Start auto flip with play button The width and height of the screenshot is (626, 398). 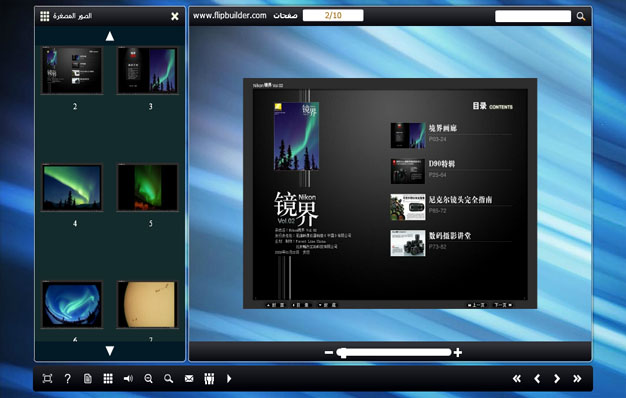coord(229,378)
